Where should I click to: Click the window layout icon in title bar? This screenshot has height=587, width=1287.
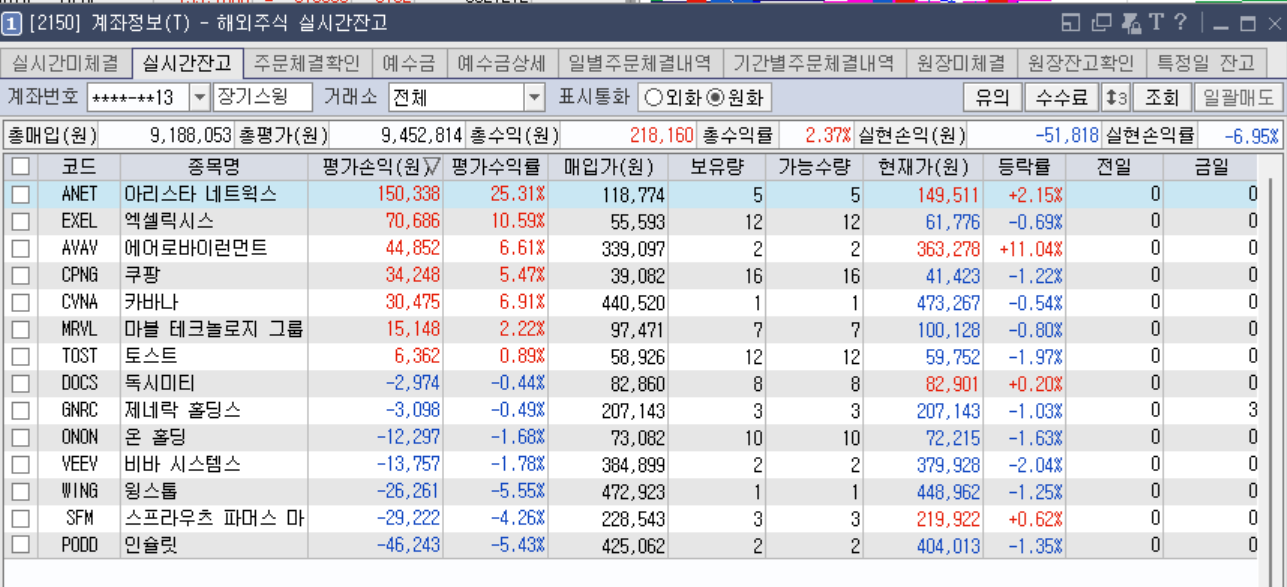click(1071, 23)
